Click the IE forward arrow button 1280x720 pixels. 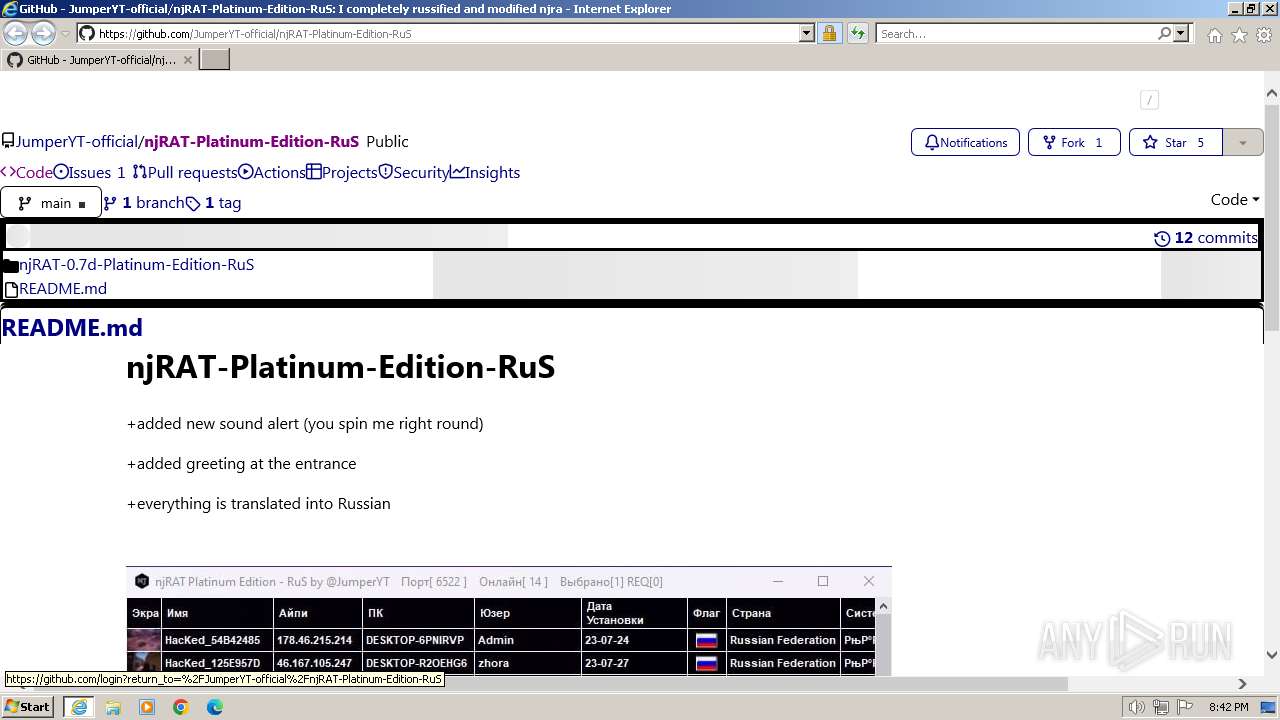[43, 33]
